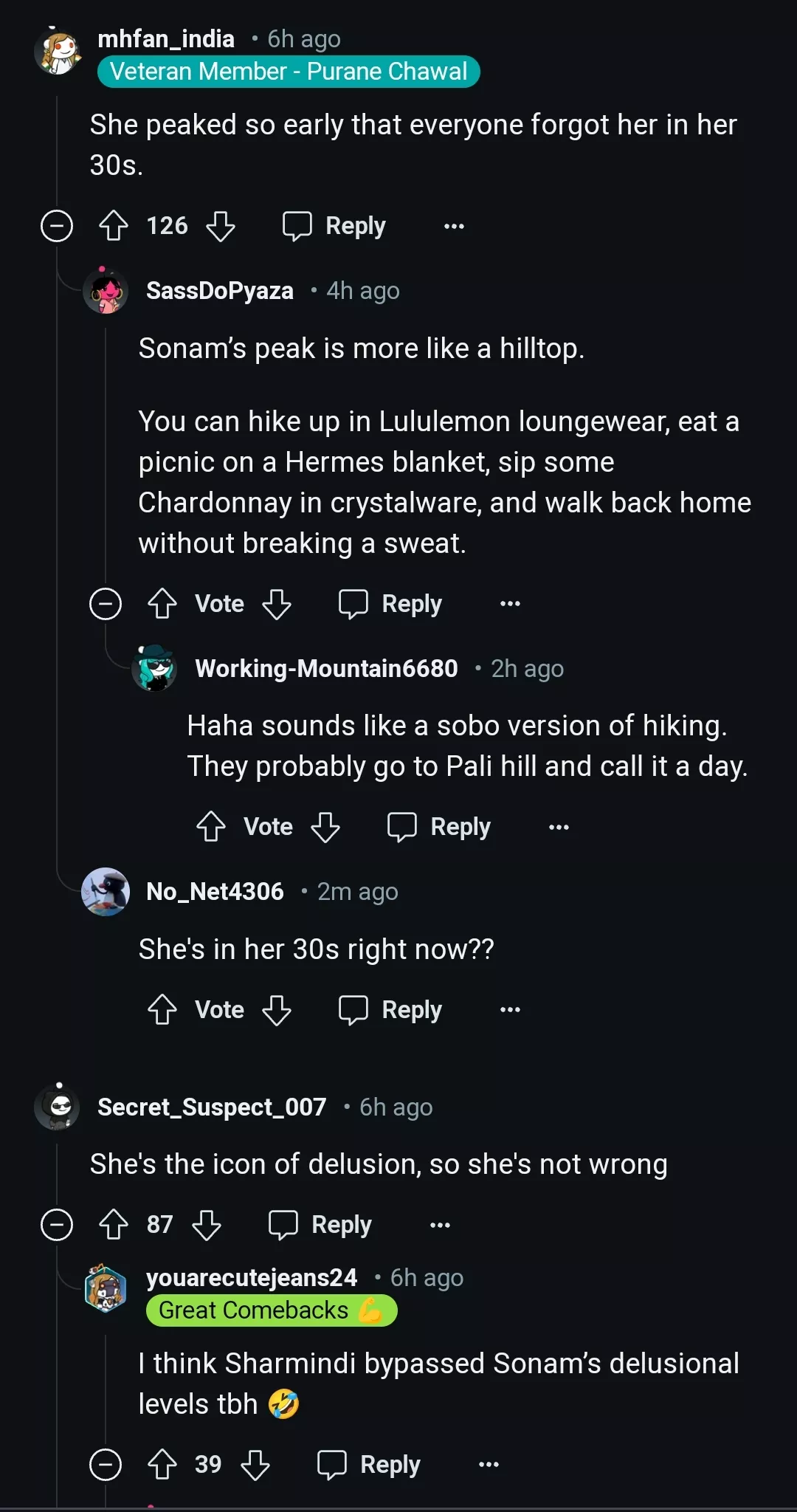This screenshot has width=797, height=1512.
Task: Open more options for Secret_Suspect_007's comment
Action: pyautogui.click(x=440, y=1225)
